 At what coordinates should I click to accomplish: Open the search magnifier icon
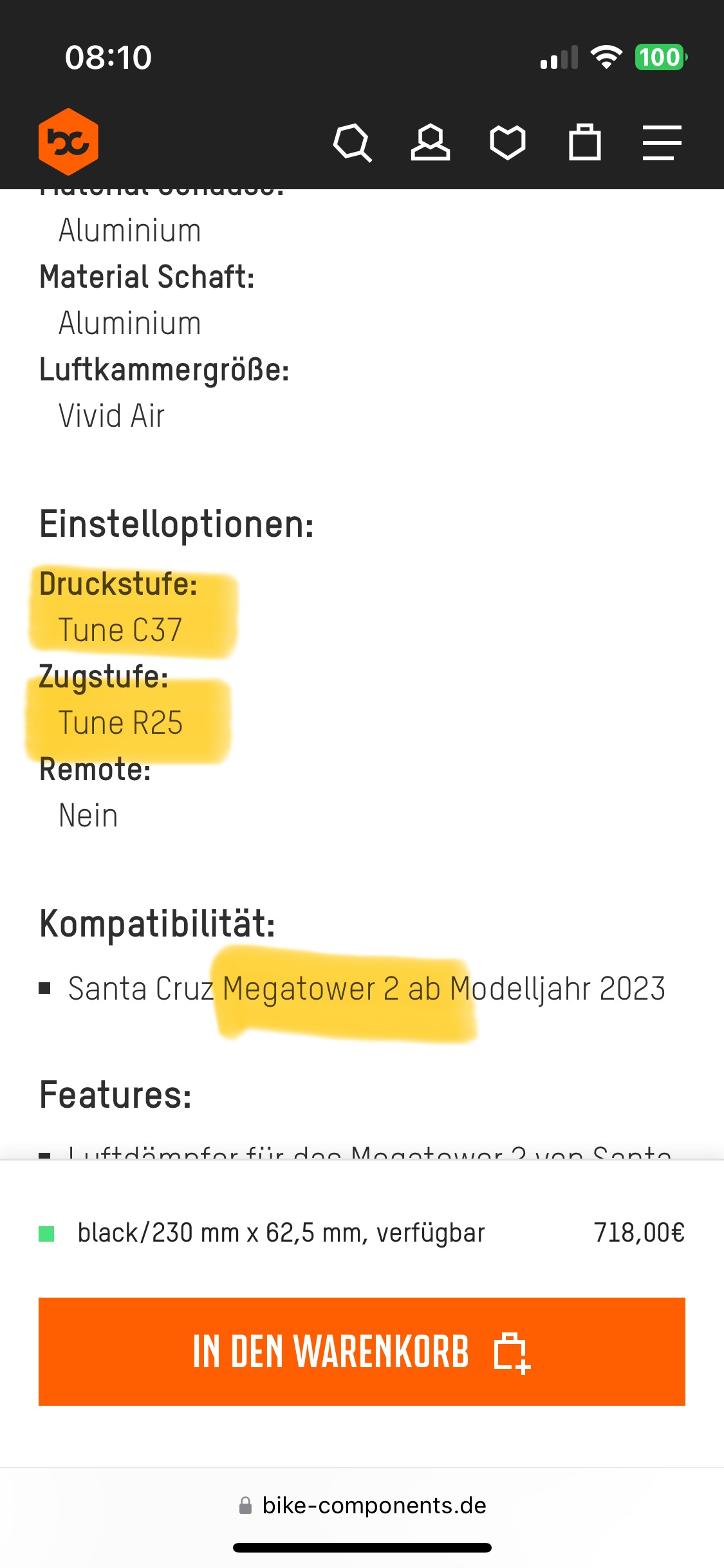click(x=353, y=142)
